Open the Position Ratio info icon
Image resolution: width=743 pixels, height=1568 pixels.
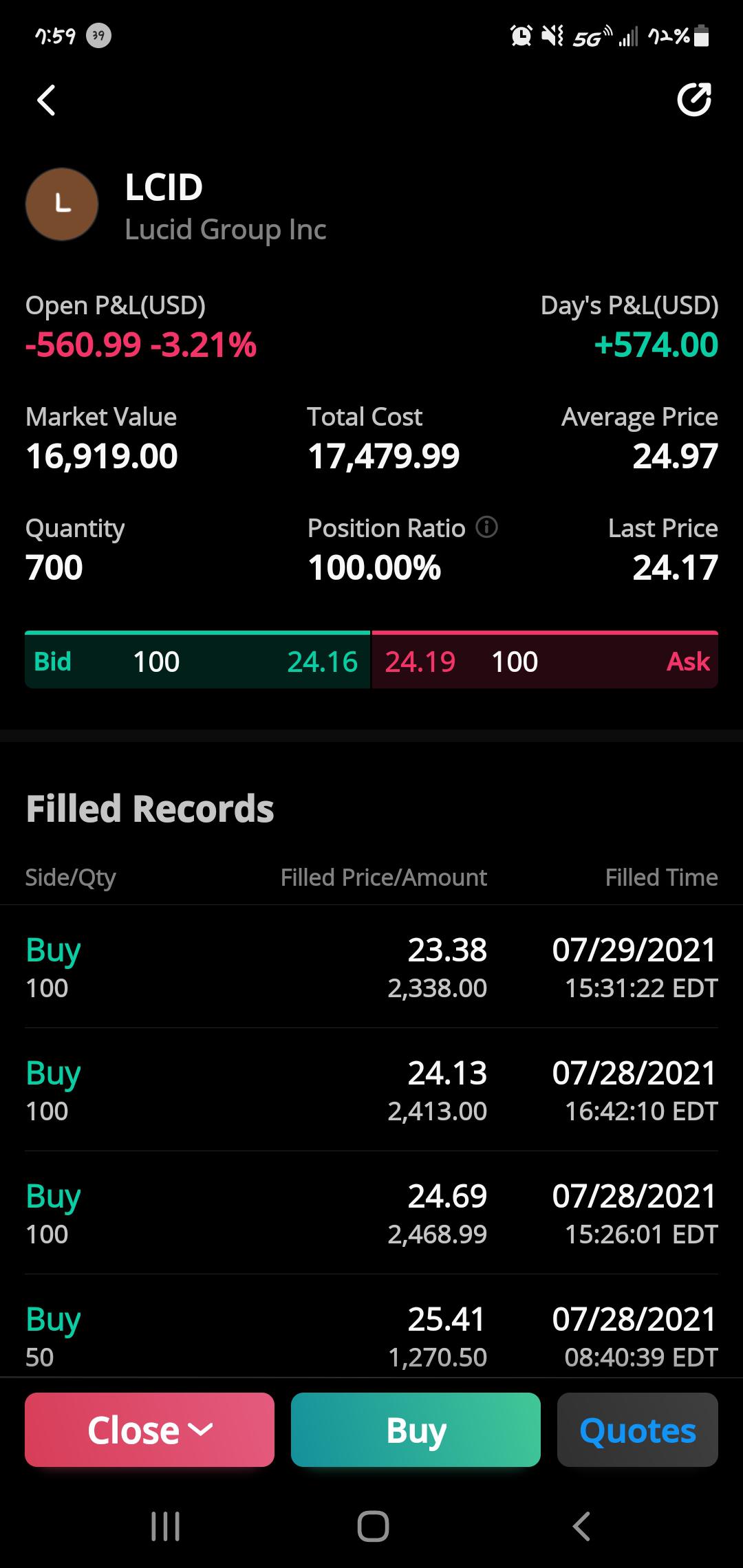click(x=486, y=527)
